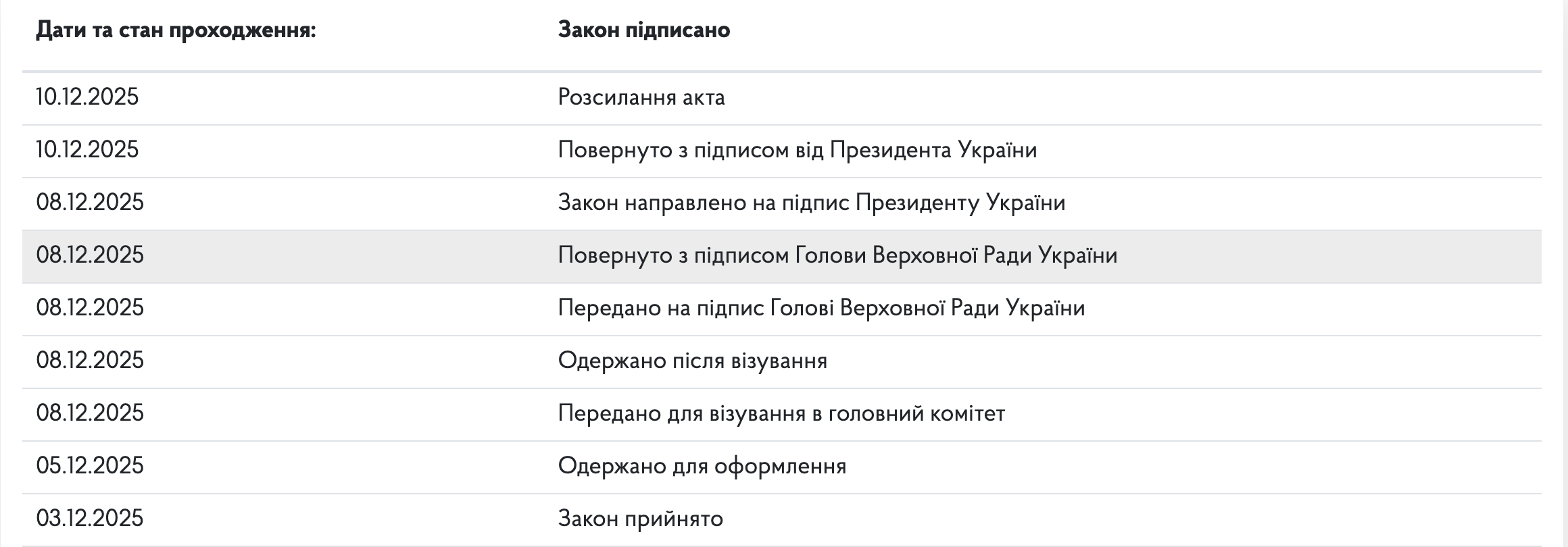Select 'Передано на підпис Голові Верховної Ради України'
Screen dimensions: 1568x547
[x=821, y=308]
